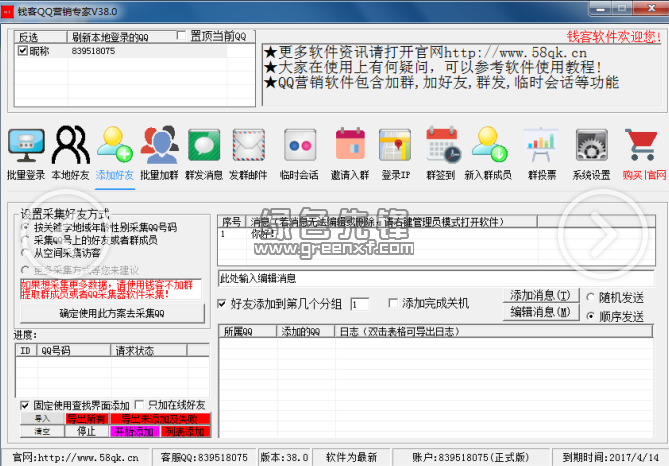
Task: Click 官网:http://www.58qk.cn in status bar
Action: (x=76, y=457)
